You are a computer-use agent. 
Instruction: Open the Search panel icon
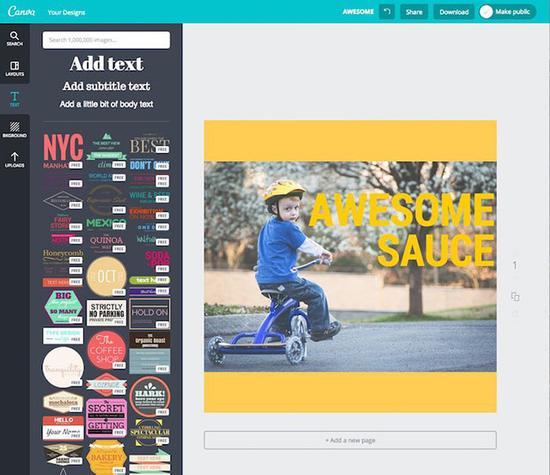14,38
